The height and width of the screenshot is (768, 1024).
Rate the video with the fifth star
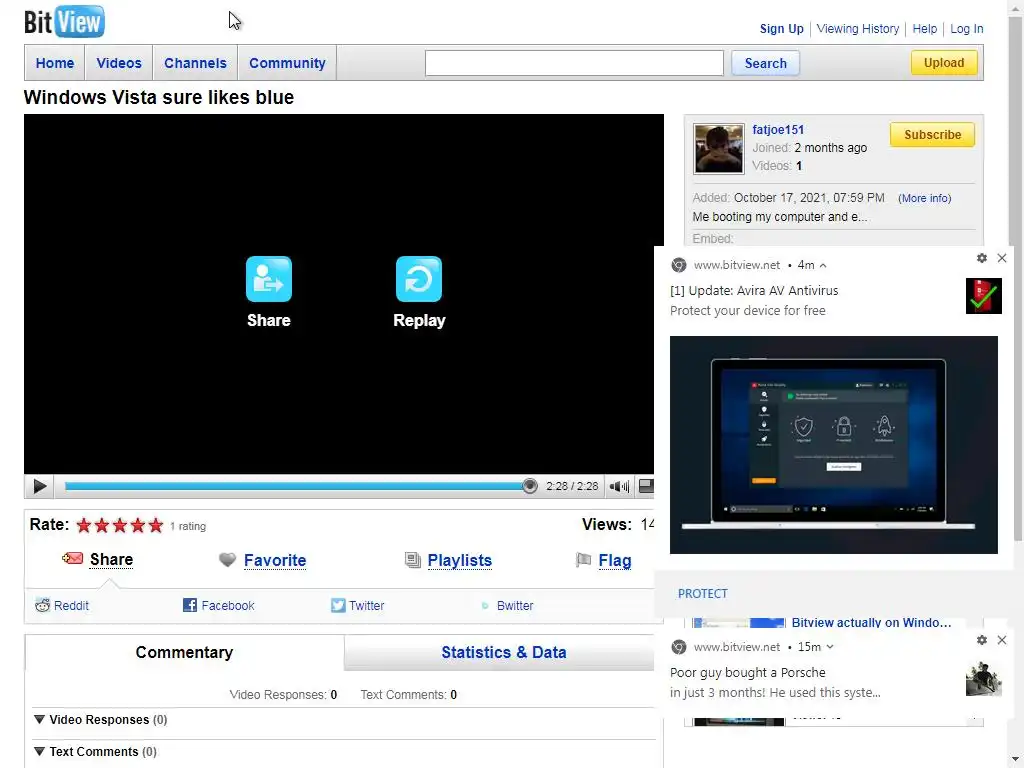[155, 525]
